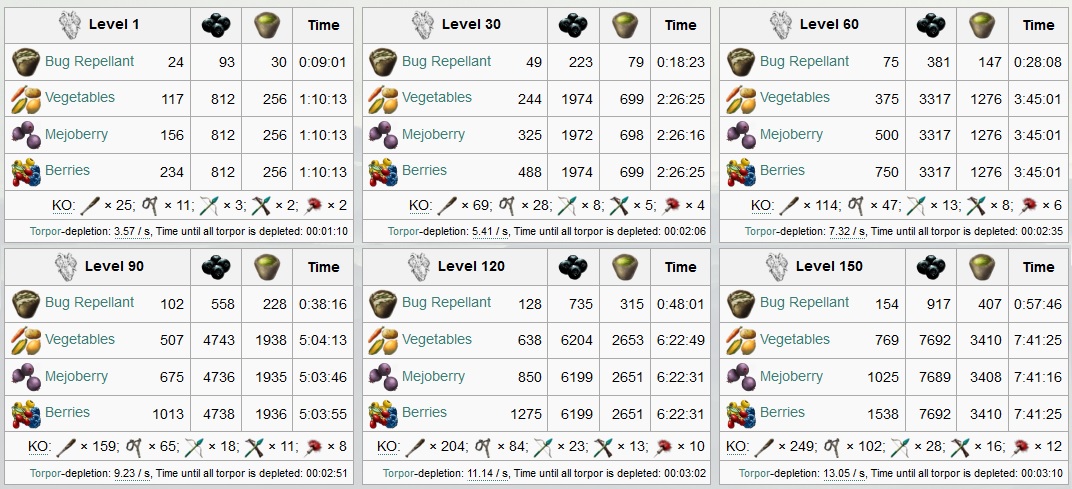Click the Berries icon in Level 150 table
The width and height of the screenshot is (1072, 489).
(x=741, y=413)
